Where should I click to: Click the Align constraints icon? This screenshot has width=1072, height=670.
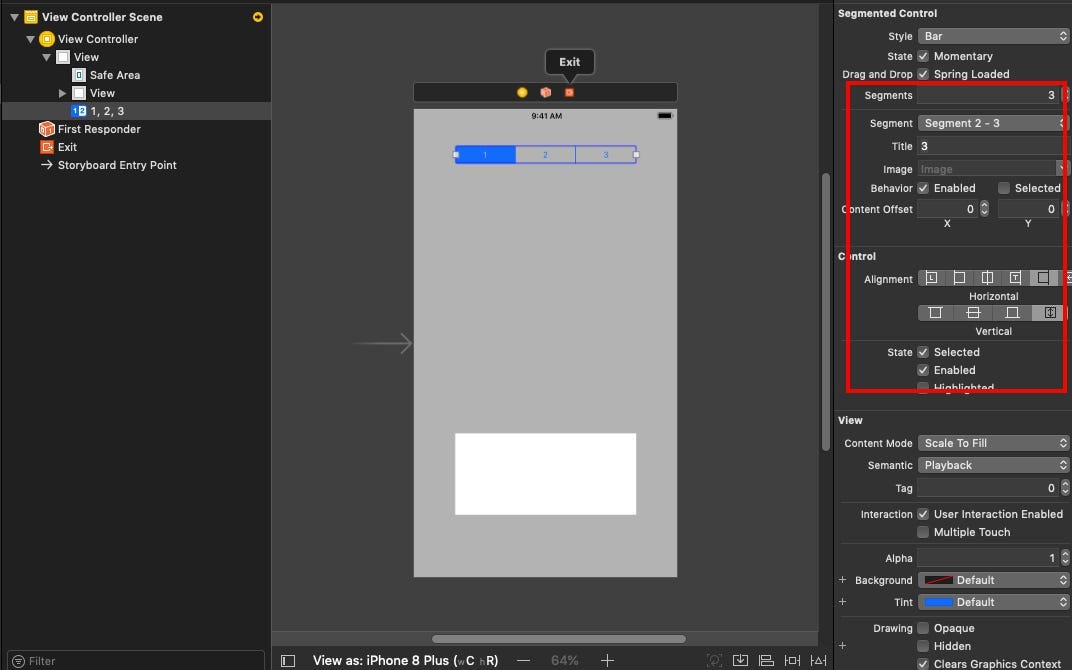click(x=766, y=659)
